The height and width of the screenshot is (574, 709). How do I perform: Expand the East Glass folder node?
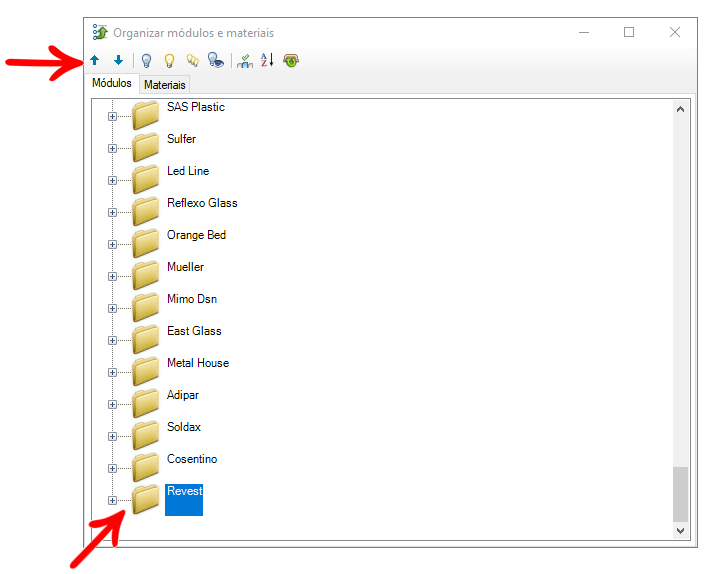click(x=113, y=341)
